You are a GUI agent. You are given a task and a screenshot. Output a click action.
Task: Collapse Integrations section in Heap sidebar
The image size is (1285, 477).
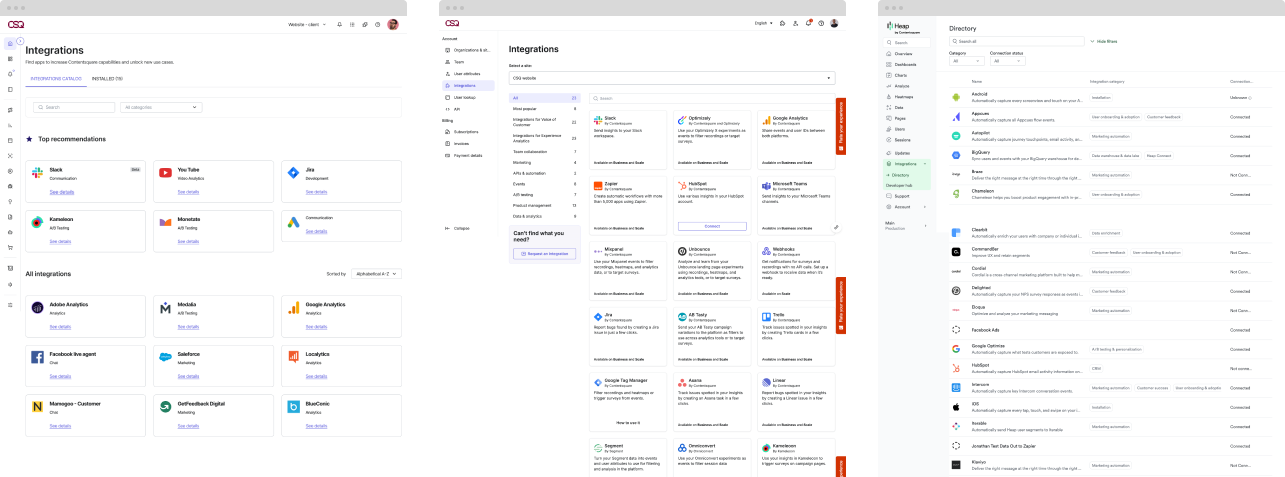coord(926,163)
